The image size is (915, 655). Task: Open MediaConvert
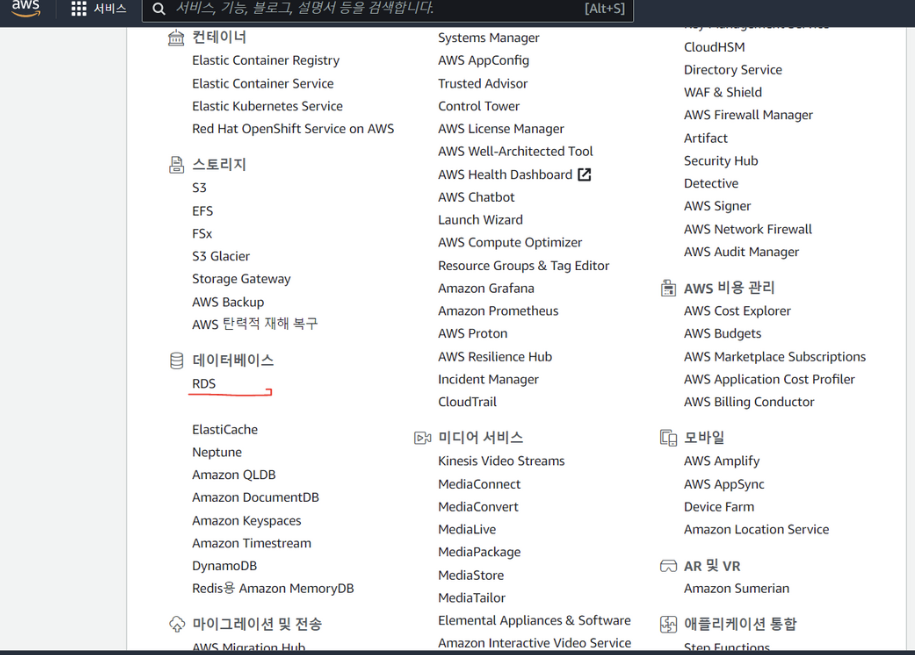478,507
